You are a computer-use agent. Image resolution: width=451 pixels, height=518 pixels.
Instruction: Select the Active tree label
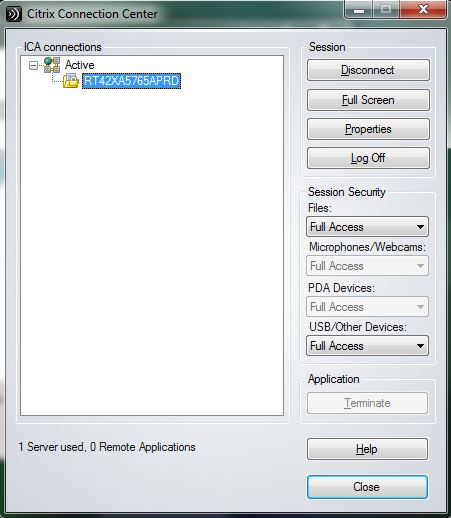click(79, 65)
